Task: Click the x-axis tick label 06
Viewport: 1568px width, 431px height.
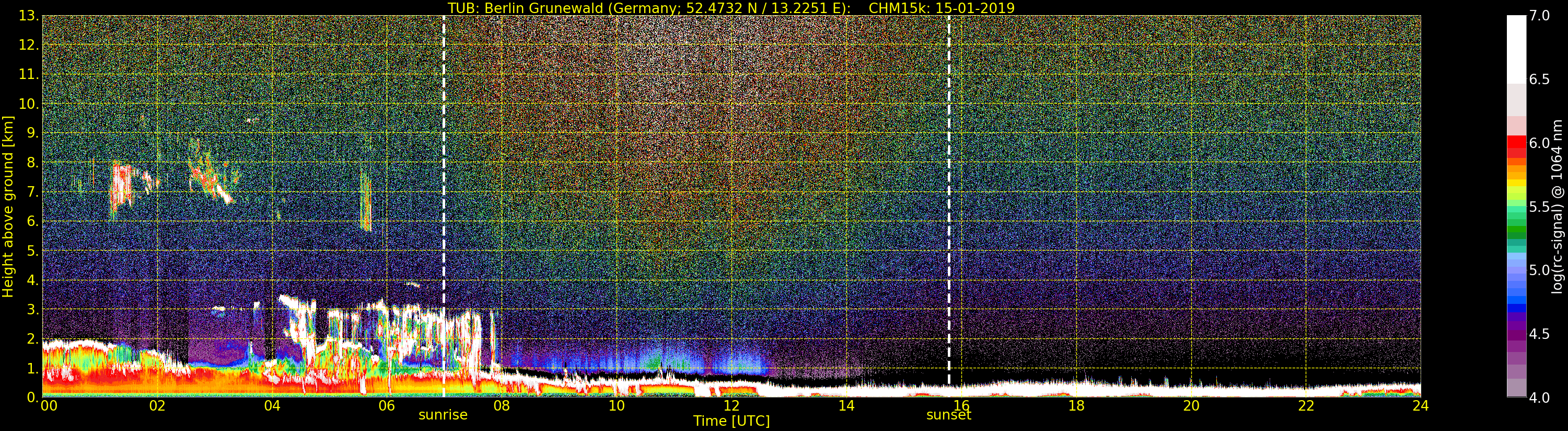Action: (387, 405)
